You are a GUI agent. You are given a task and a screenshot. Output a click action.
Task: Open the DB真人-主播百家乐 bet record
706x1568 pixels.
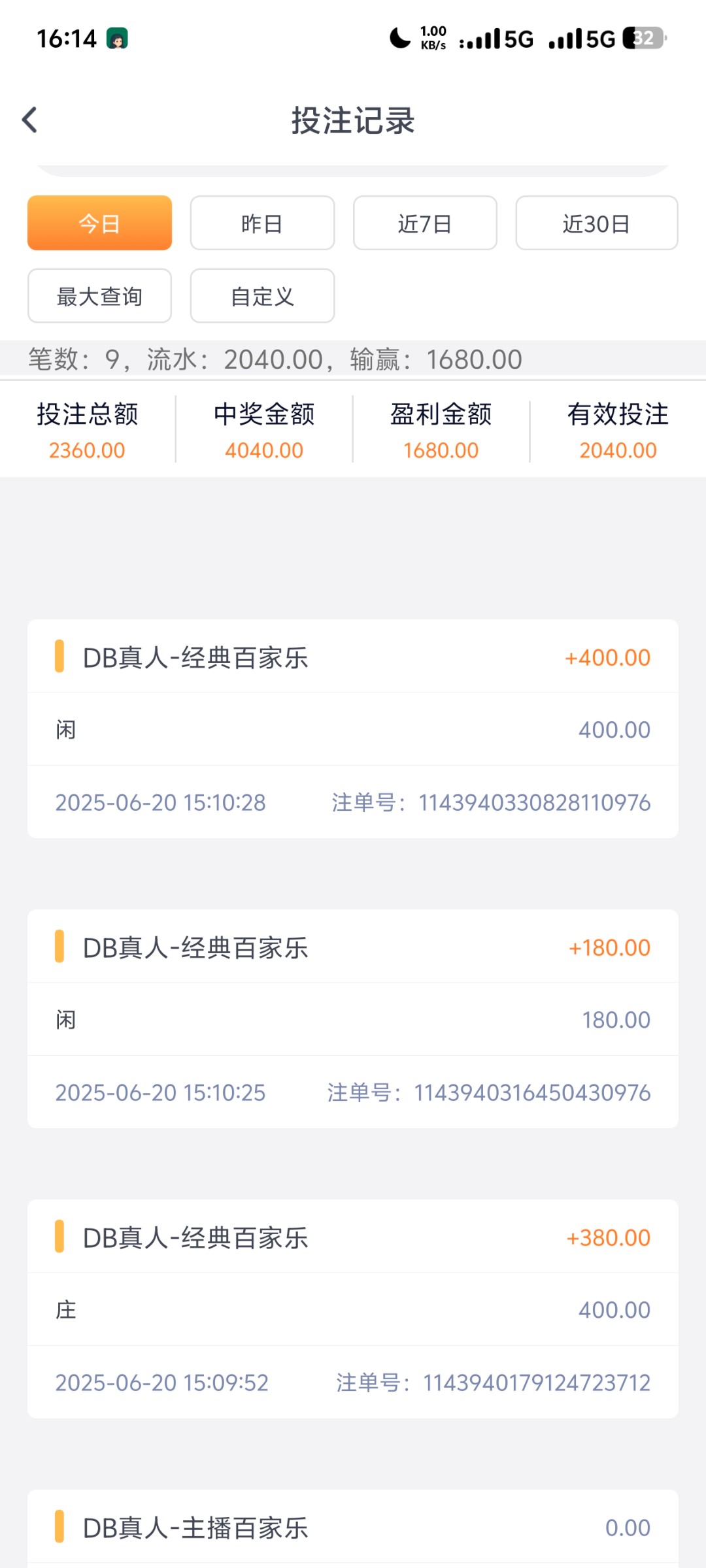pos(352,1527)
